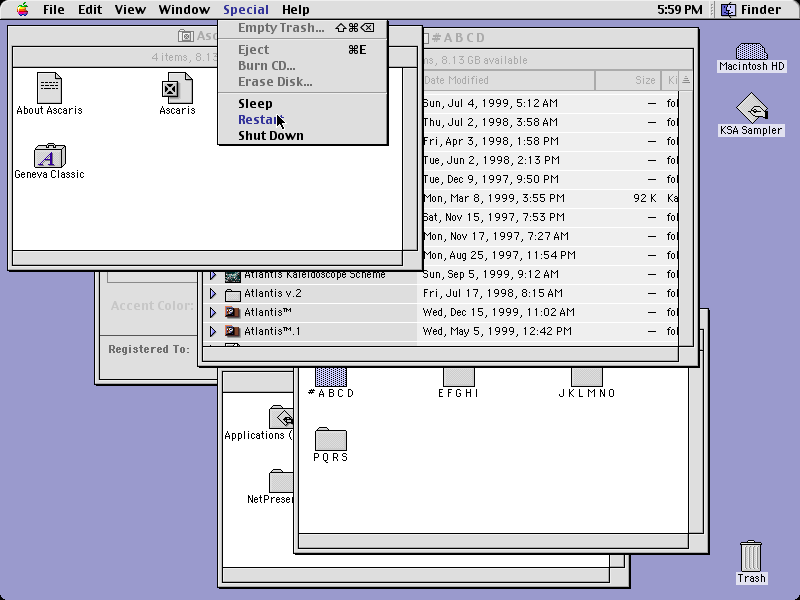The height and width of the screenshot is (600, 800).
Task: Click the date Mon, Mar 8, 1999, 3:55 PM
Action: [494, 198]
